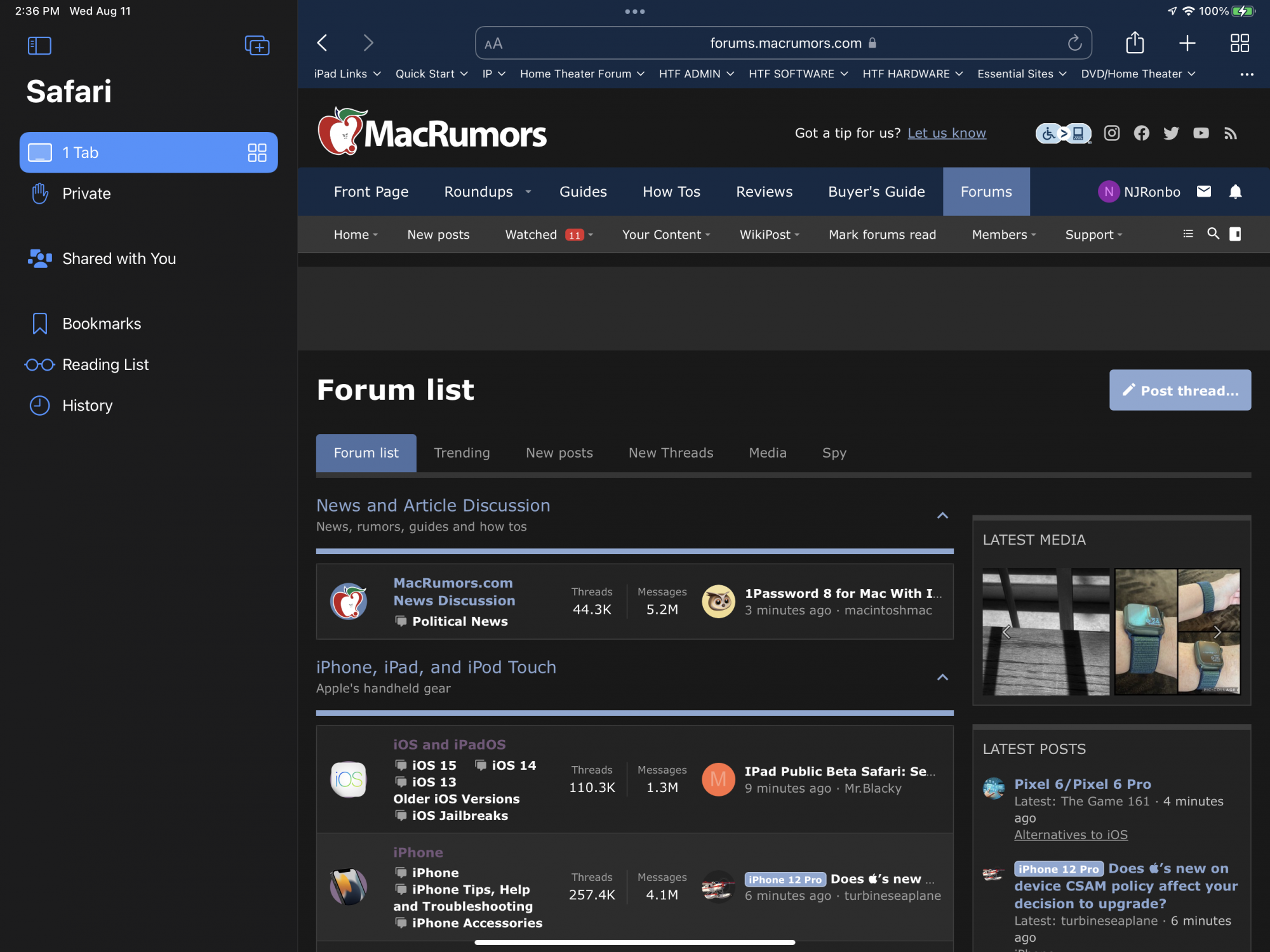Open the Reviews nav item

764,192
